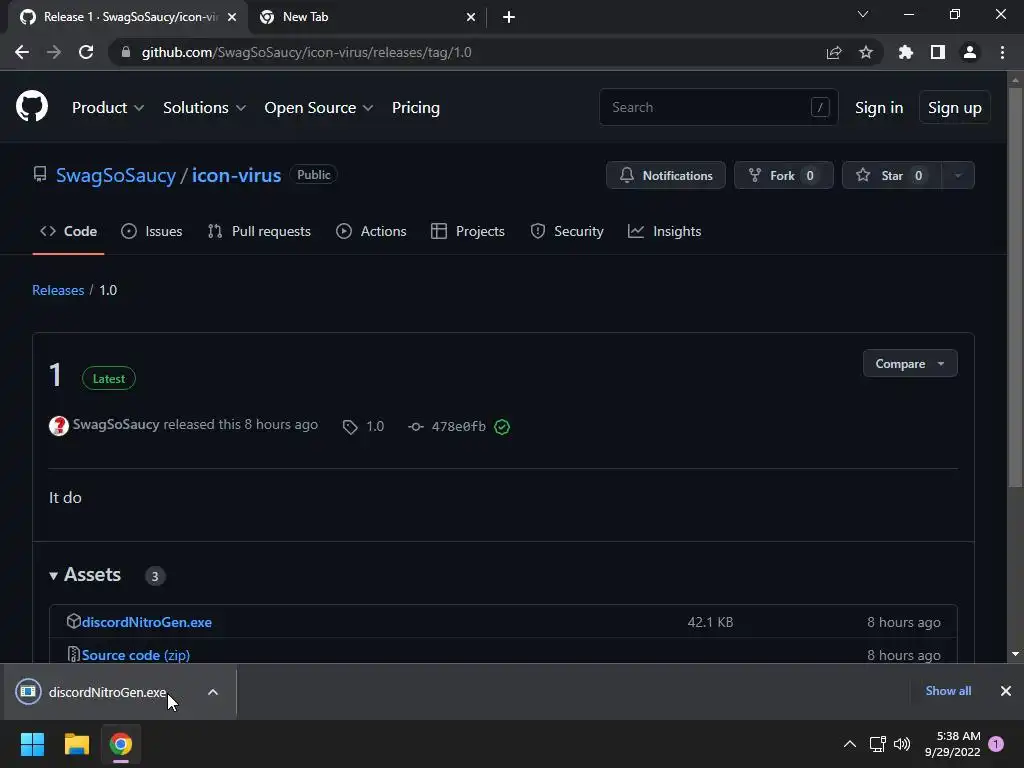Image resolution: width=1024 pixels, height=768 pixels.
Task: Click the volume speaker tray icon
Action: pos(902,744)
